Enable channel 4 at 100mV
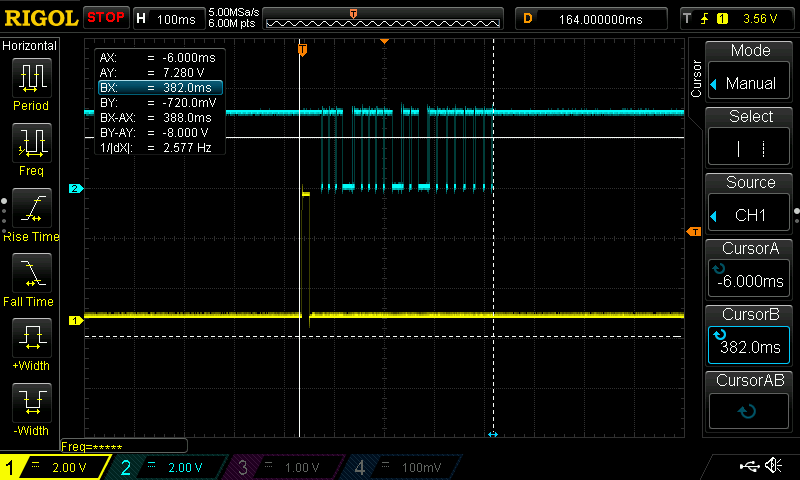The image size is (800, 480). pos(400,467)
